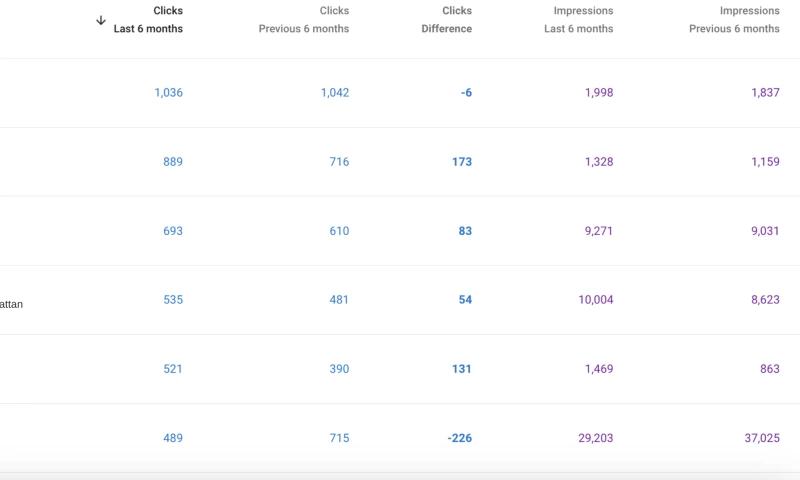The image size is (800, 480).
Task: Select the 54 clicks difference value
Action: (x=465, y=300)
